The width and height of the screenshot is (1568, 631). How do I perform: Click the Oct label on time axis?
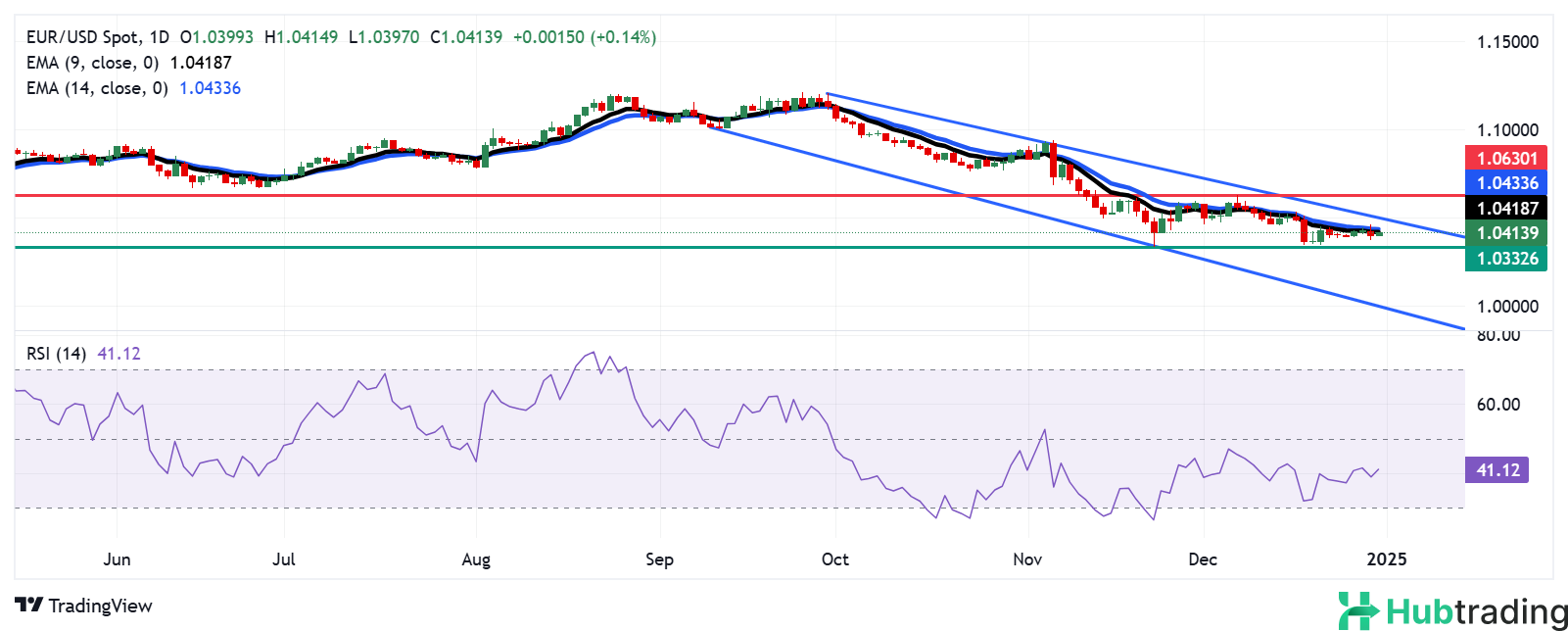click(x=834, y=559)
